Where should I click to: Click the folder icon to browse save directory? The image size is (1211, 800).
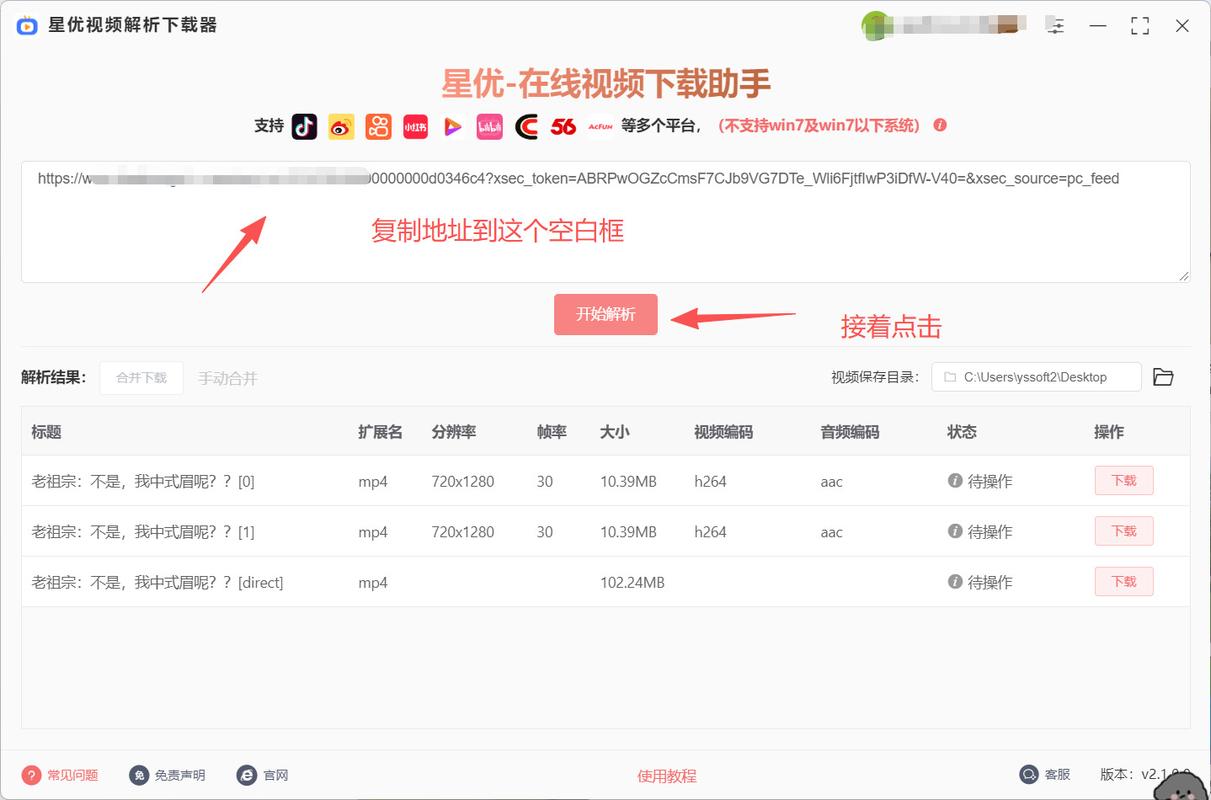tap(1163, 377)
